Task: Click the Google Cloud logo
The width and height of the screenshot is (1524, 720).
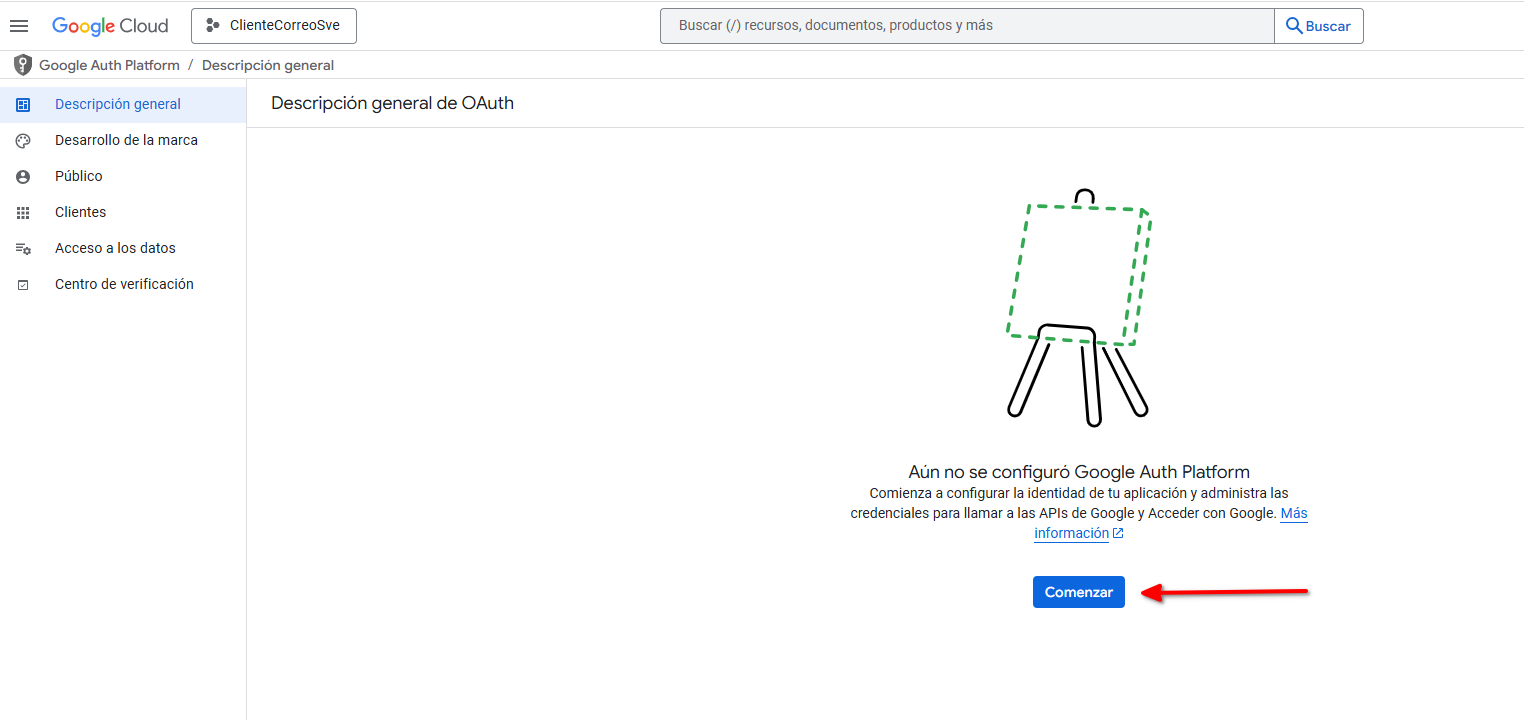Action: 110,26
